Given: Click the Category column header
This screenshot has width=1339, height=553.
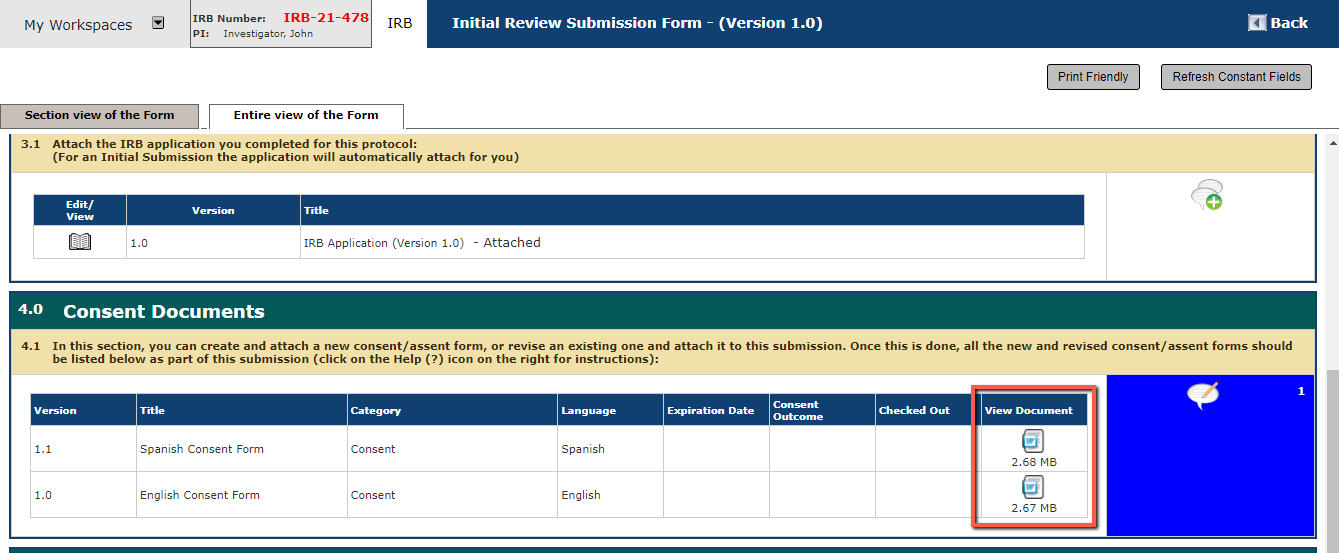Looking at the screenshot, I should 452,410.
